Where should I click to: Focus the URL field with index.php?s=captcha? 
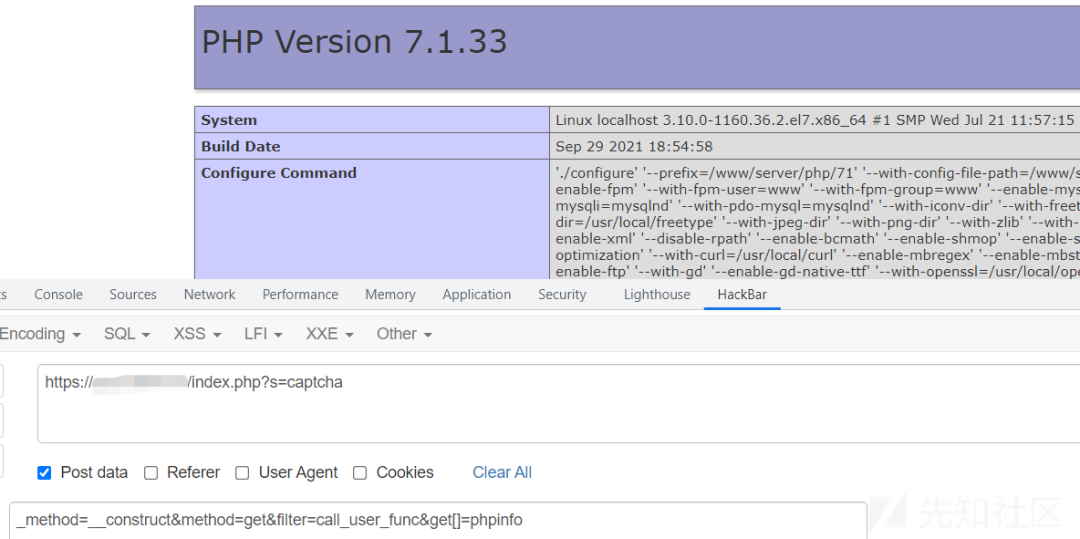[x=559, y=403]
